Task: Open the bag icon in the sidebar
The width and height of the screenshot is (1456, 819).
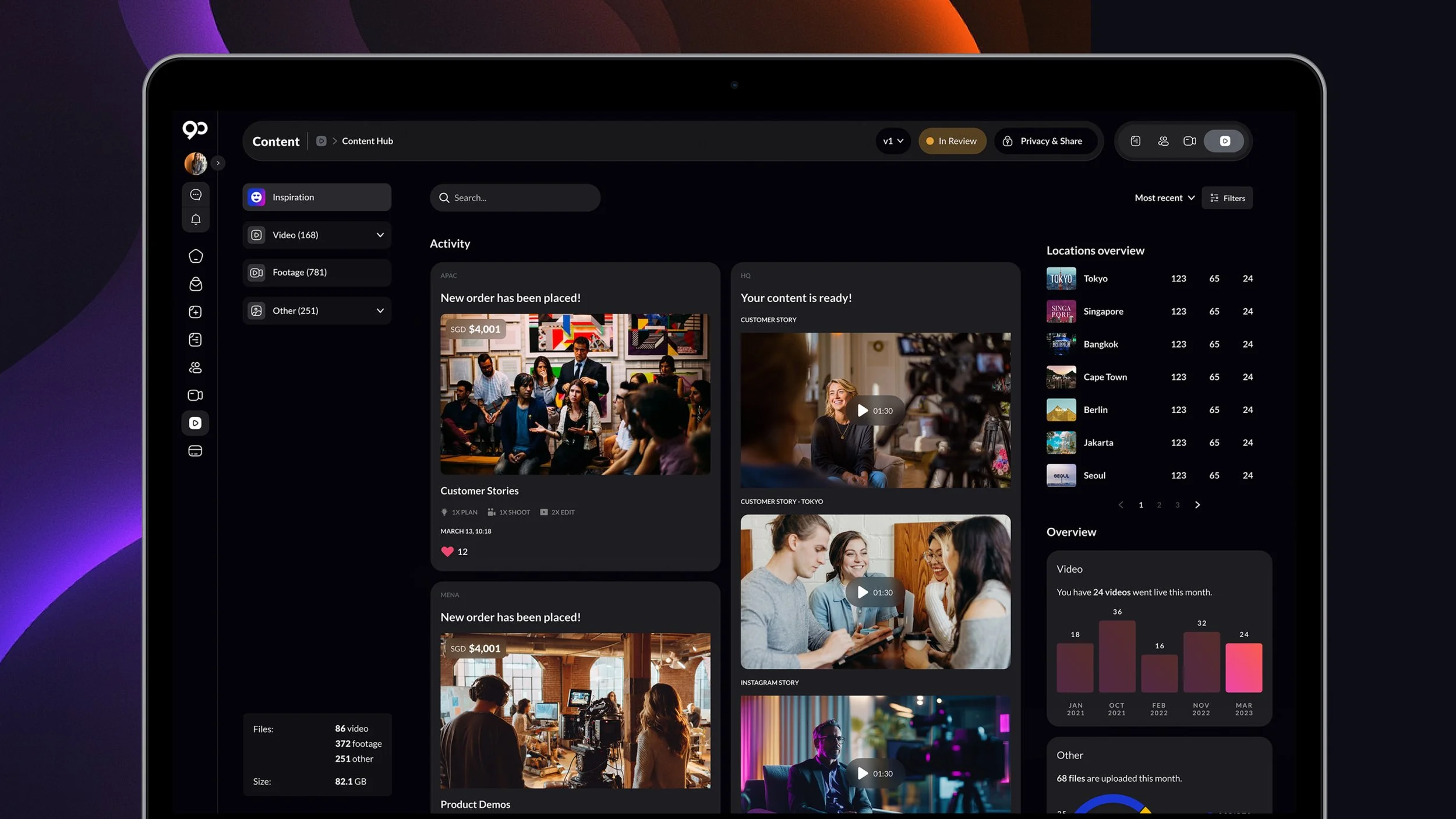Action: click(x=196, y=284)
